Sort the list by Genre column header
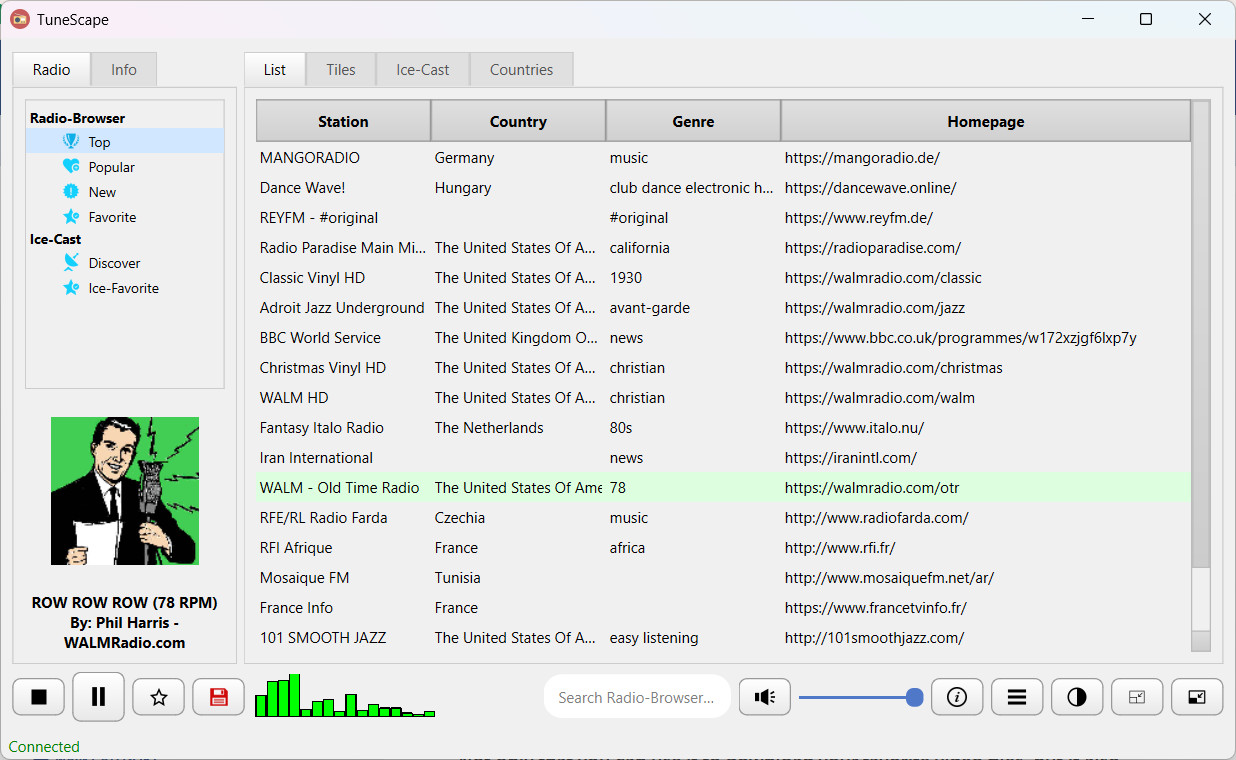 click(693, 121)
